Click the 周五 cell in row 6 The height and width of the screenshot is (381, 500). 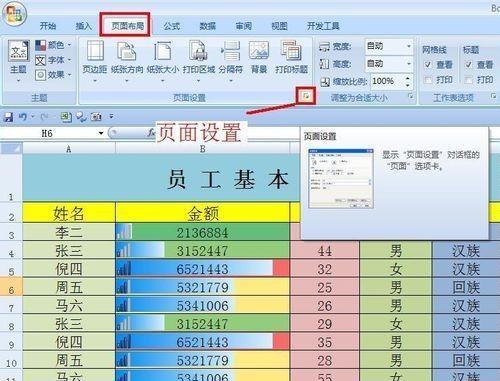(69, 287)
